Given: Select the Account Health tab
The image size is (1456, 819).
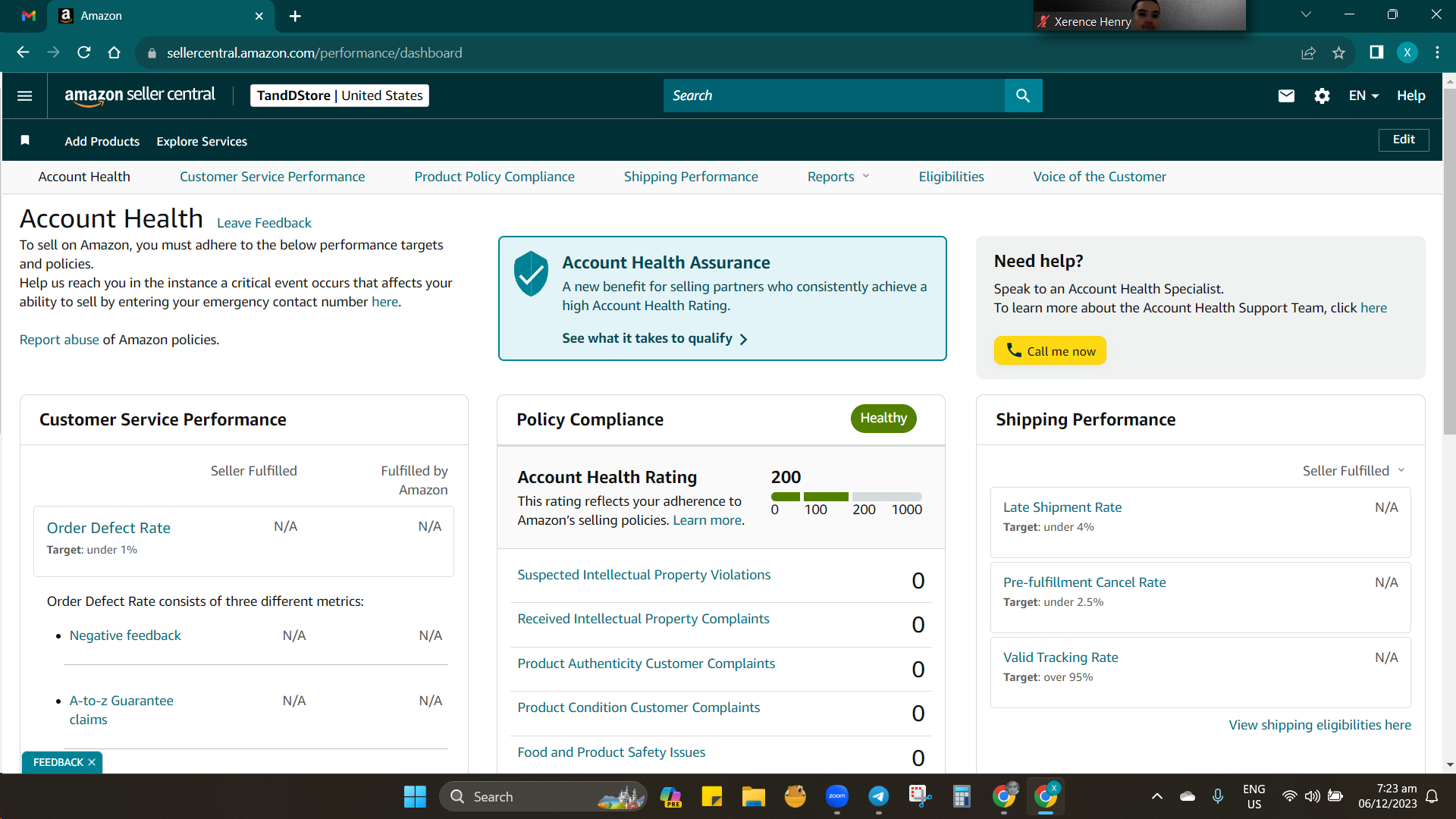Looking at the screenshot, I should tap(84, 177).
